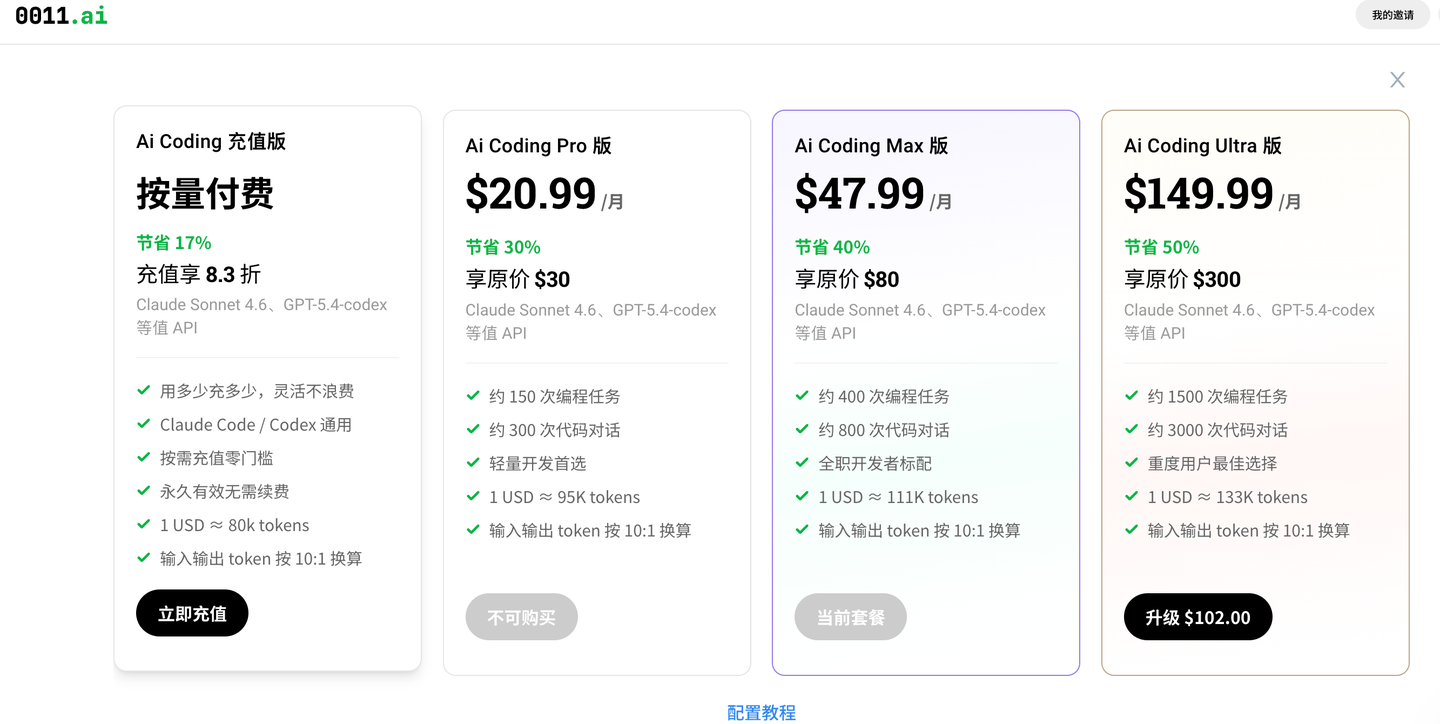The width and height of the screenshot is (1440, 724).
Task: Click checkmark beside 1 USD ≈ 80k tokens
Action: click(x=144, y=524)
